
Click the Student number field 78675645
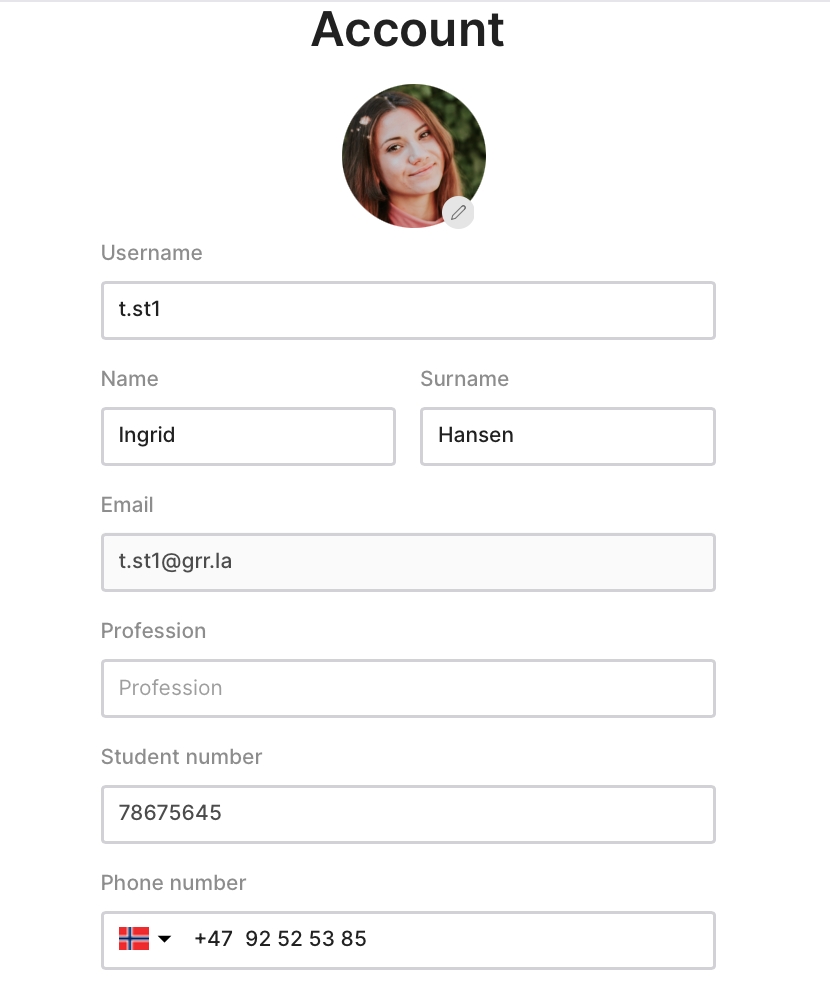coord(408,814)
